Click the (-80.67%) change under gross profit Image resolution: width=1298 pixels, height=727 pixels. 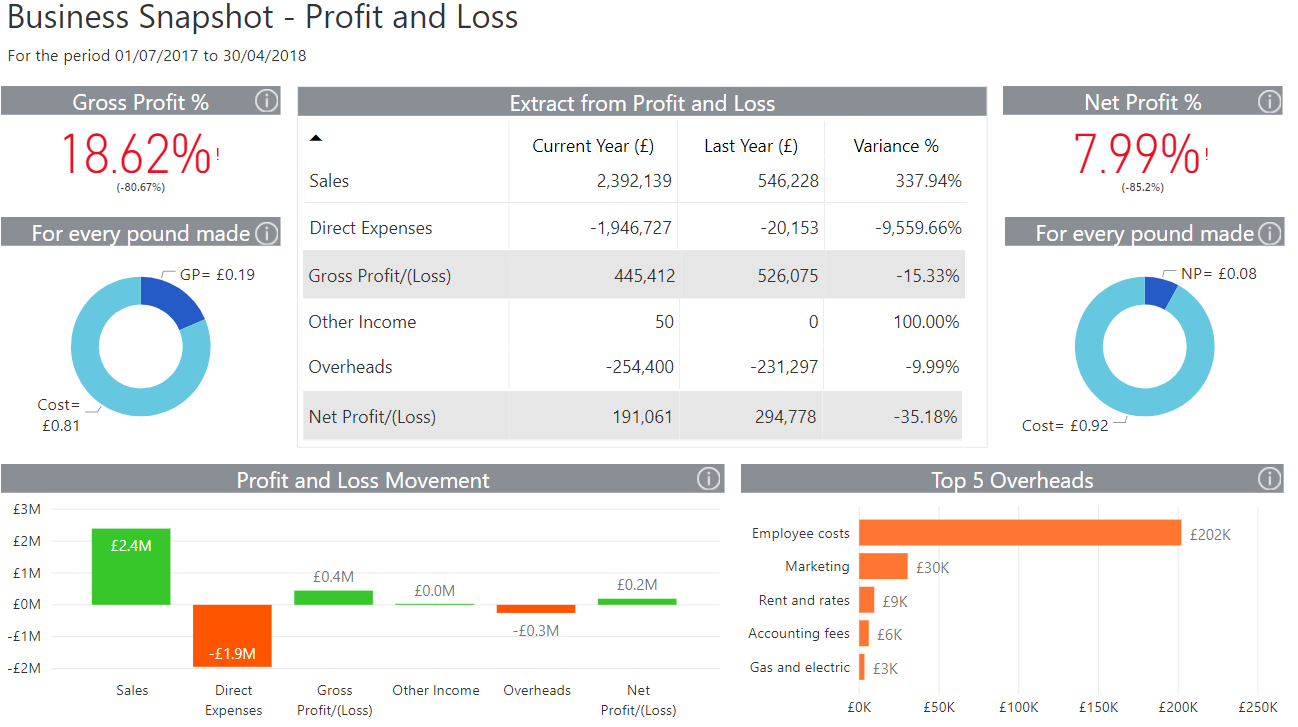pos(140,187)
